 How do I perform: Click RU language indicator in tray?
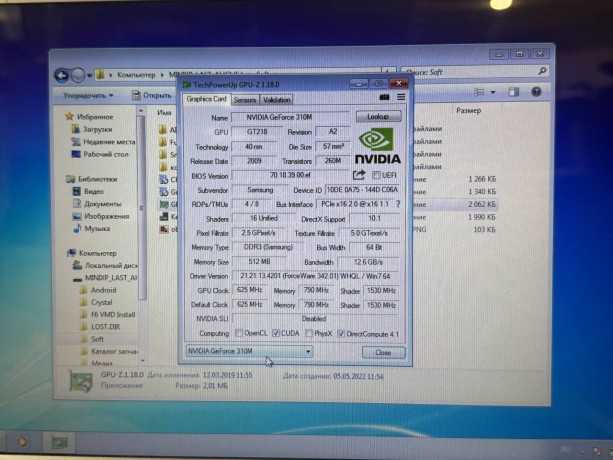[x=565, y=450]
